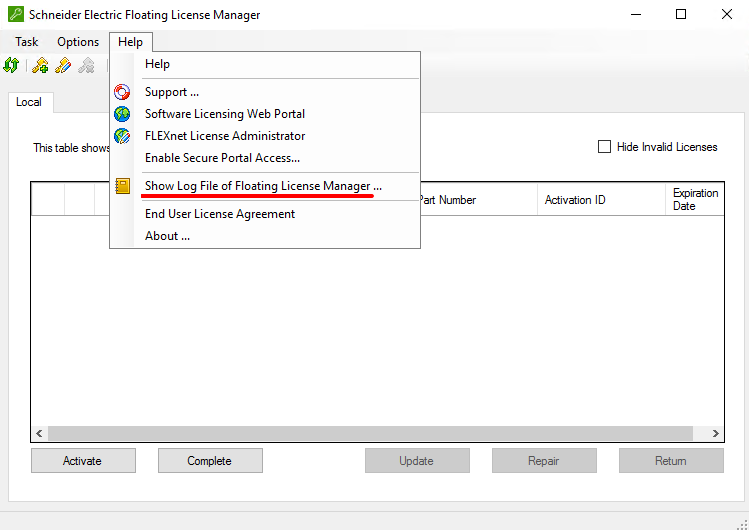Screen dimensions: 749x530
Task: Close the Floating License Manager window
Action: (727, 14)
